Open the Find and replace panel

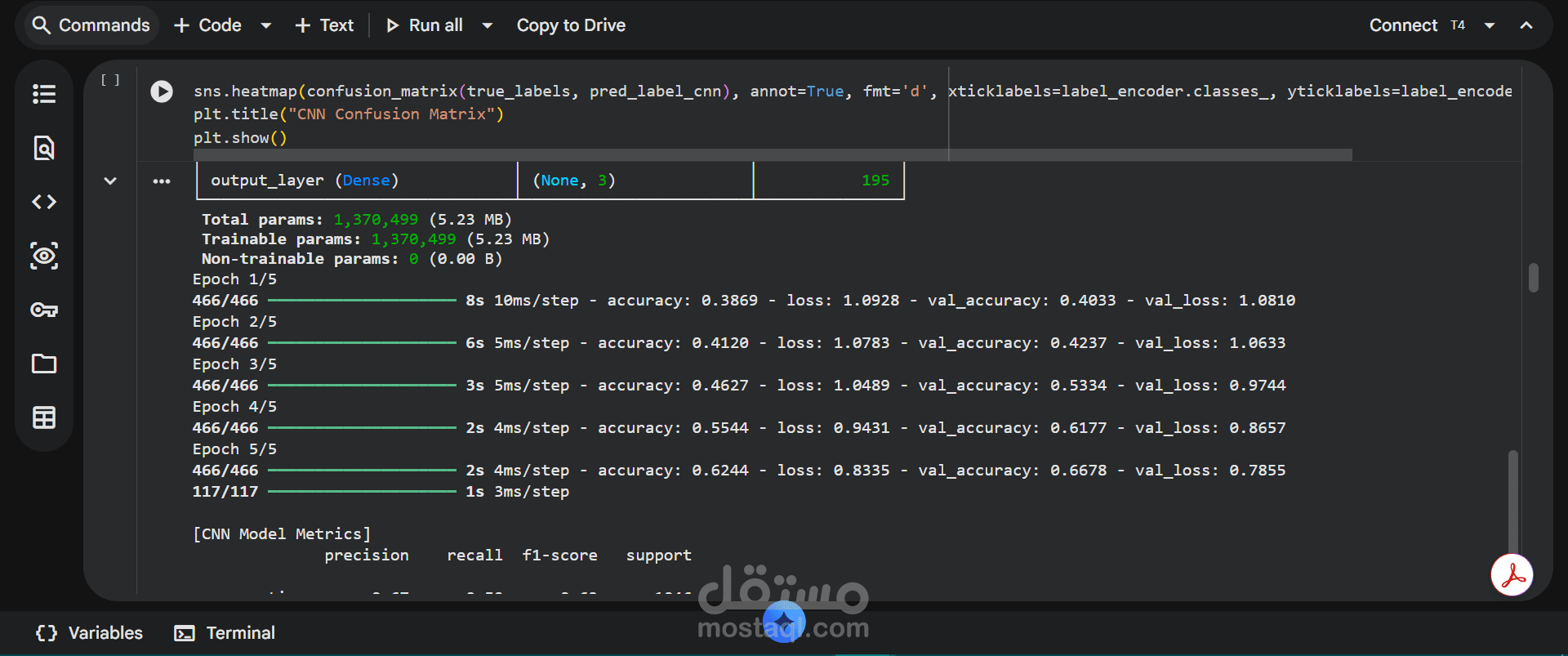point(44,148)
